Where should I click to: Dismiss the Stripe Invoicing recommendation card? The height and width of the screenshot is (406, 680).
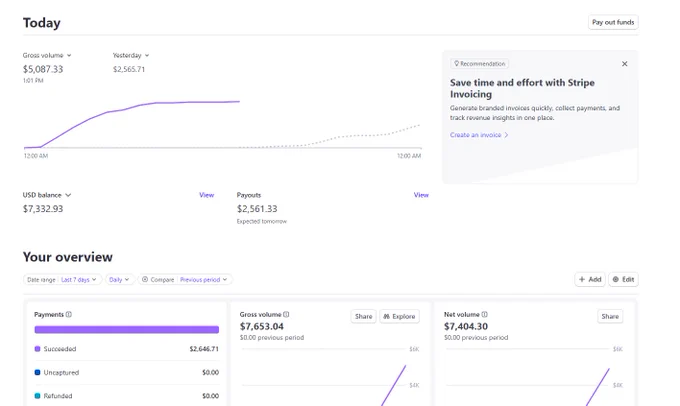(624, 64)
